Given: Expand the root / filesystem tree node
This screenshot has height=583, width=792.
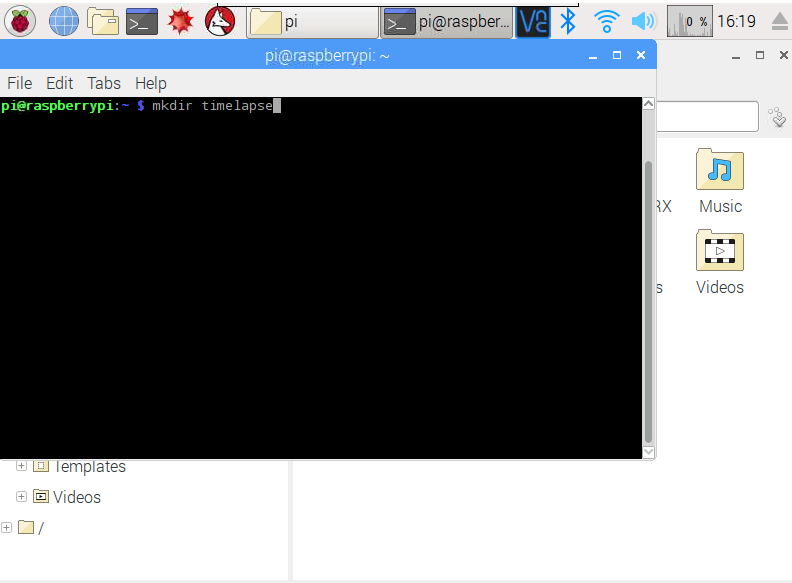Looking at the screenshot, I should click(x=7, y=527).
